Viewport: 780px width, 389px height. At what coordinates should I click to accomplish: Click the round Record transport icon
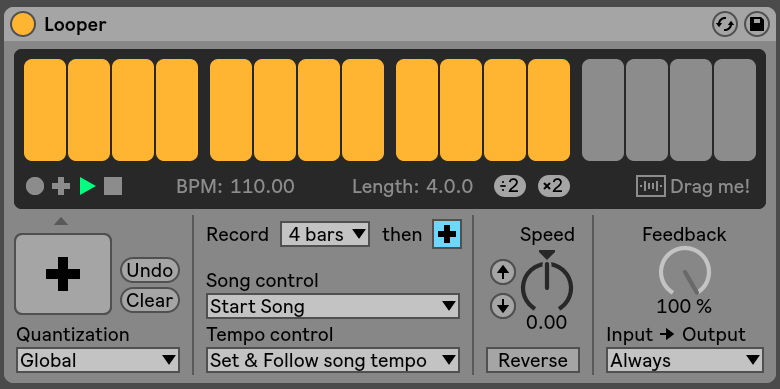coord(35,187)
